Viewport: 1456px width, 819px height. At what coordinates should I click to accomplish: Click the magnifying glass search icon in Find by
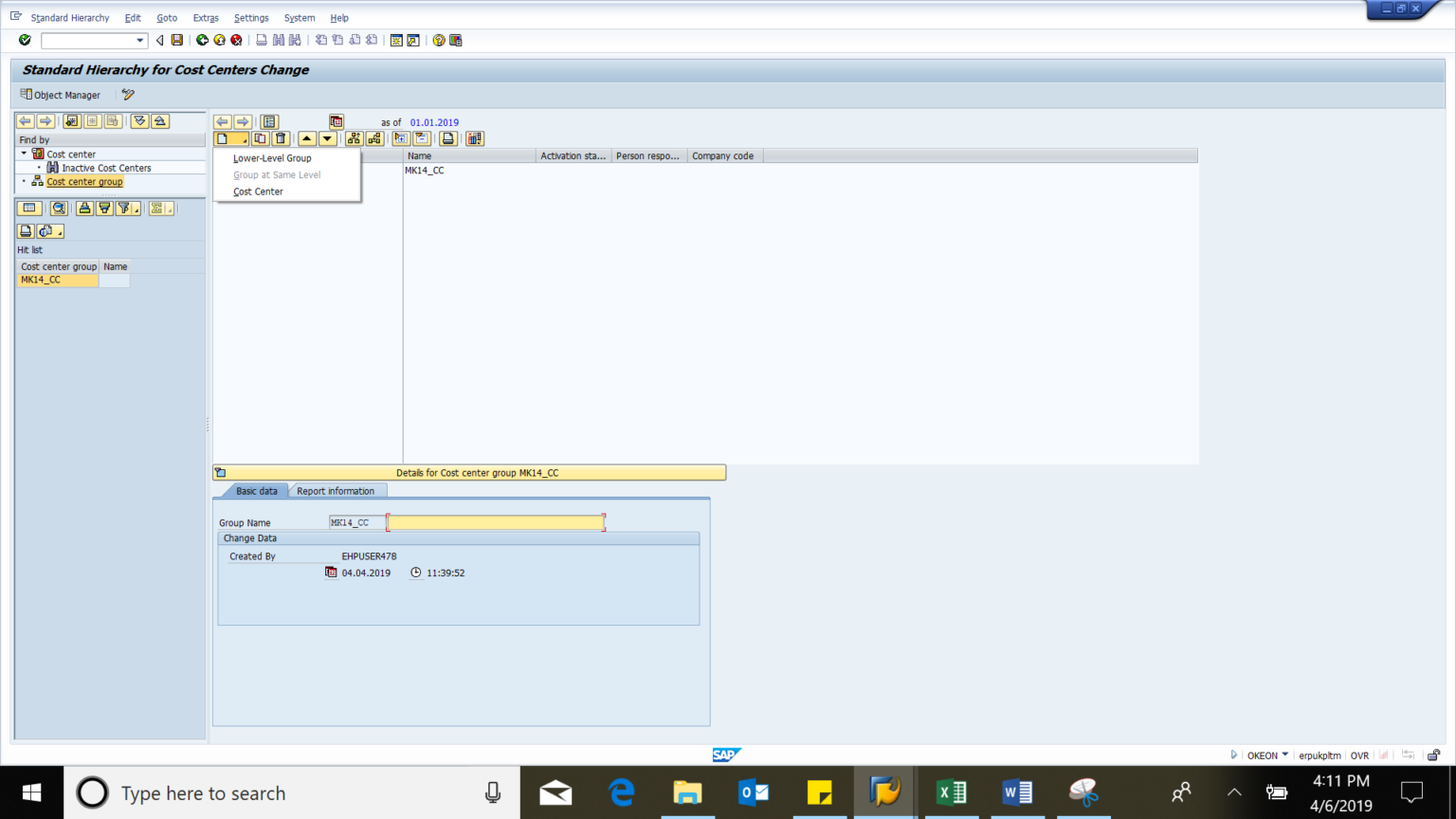(59, 208)
